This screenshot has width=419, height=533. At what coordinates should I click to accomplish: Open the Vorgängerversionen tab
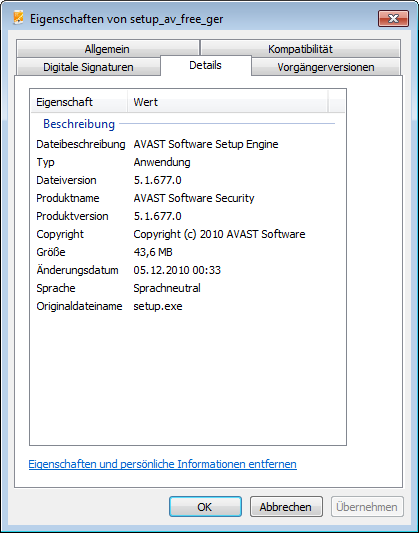point(326,67)
